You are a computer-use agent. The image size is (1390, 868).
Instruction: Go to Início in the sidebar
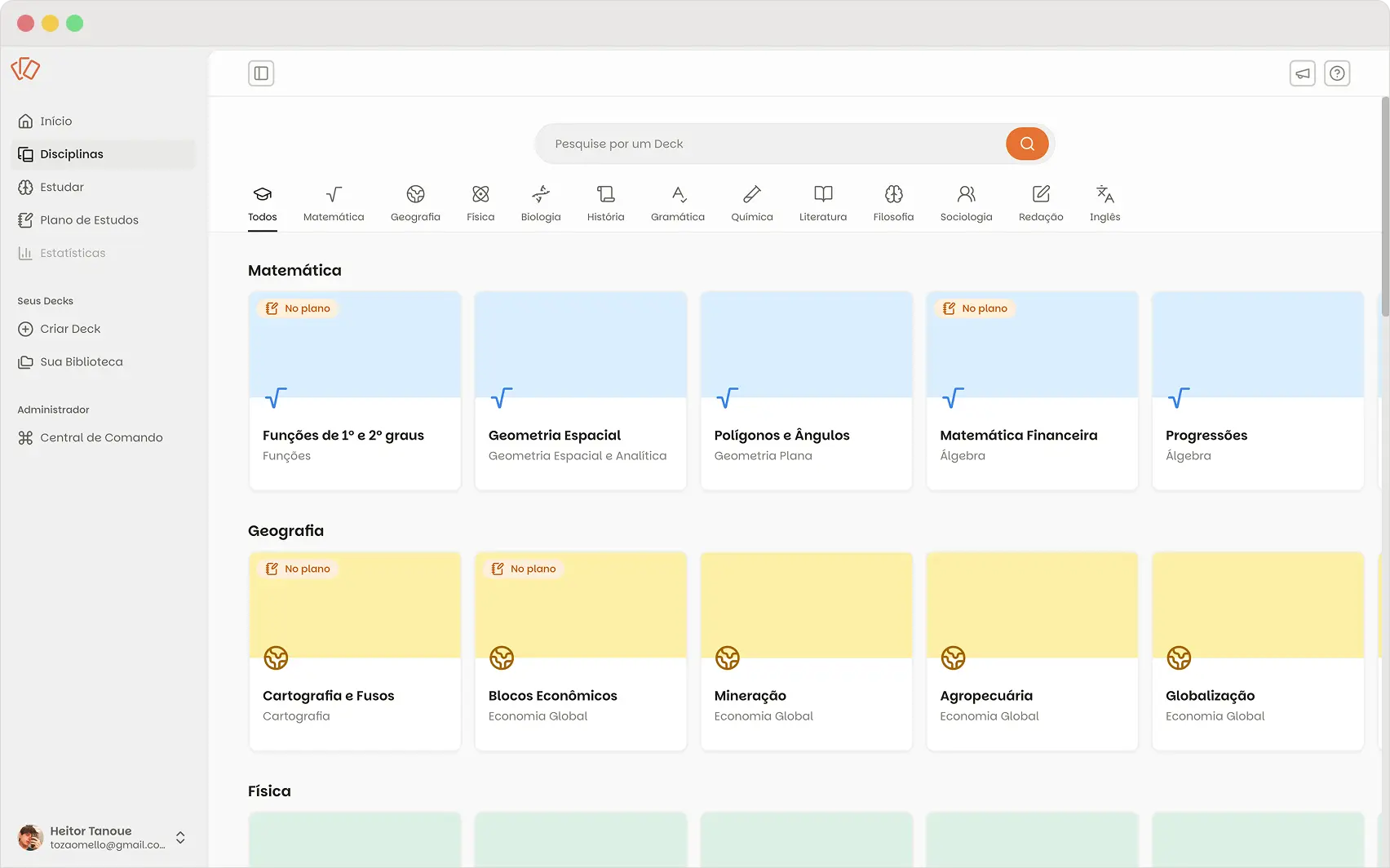pos(104,121)
